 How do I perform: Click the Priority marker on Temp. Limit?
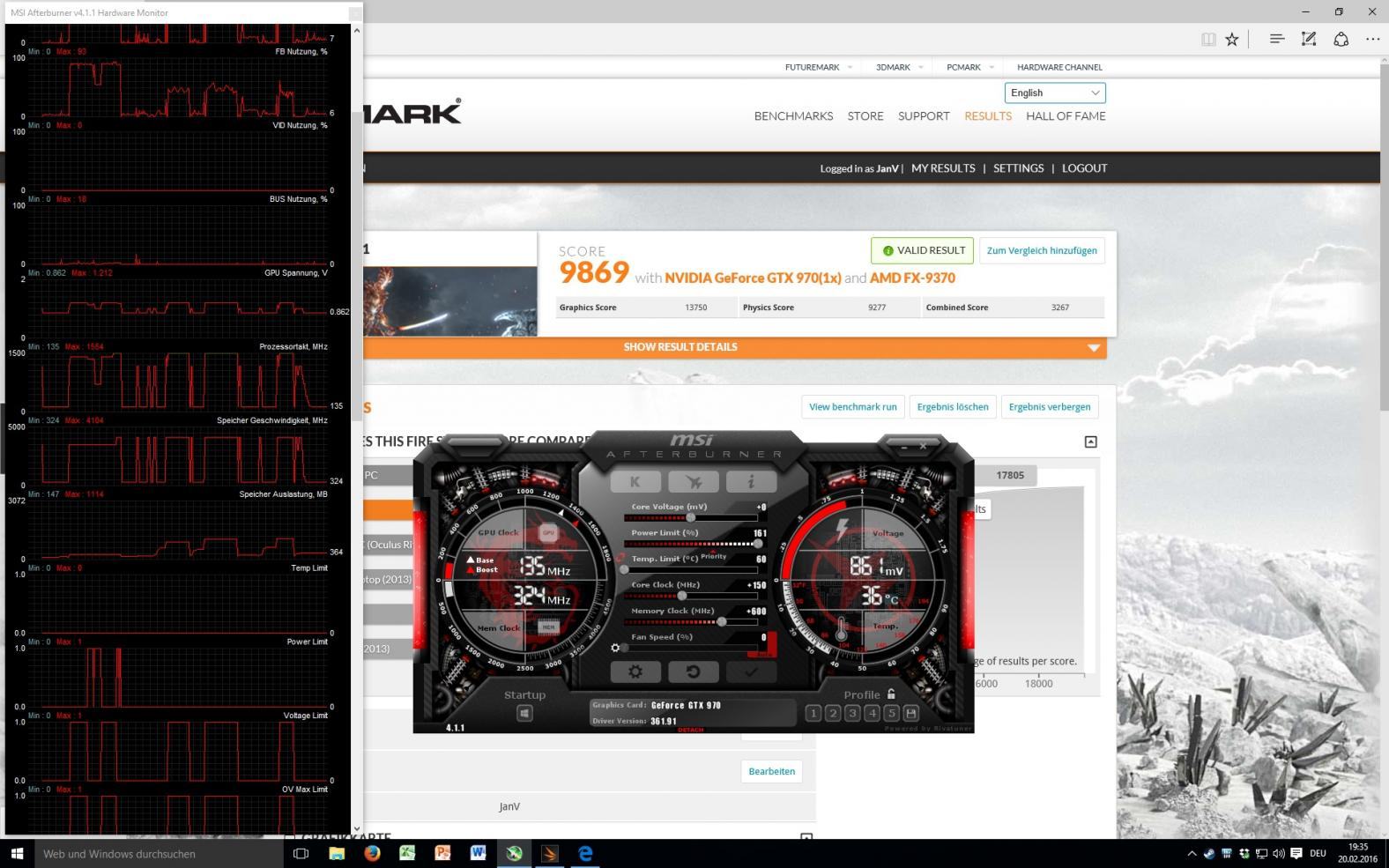pos(713,556)
